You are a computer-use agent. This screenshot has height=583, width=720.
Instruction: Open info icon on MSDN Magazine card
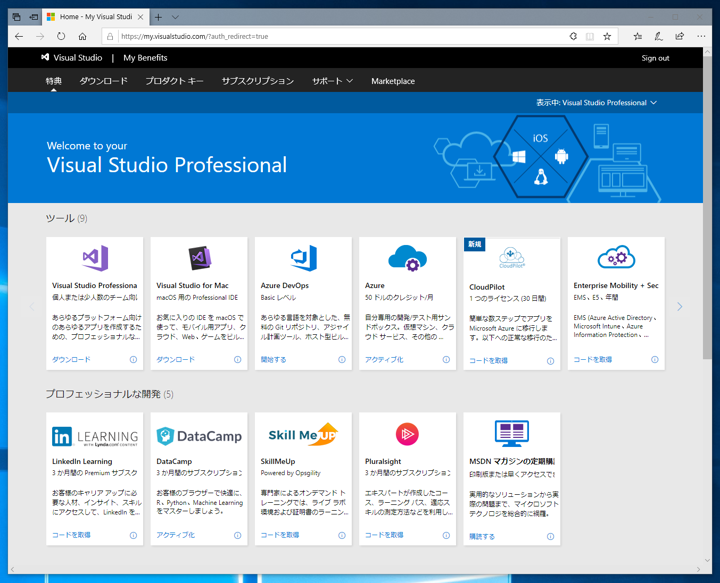550,537
